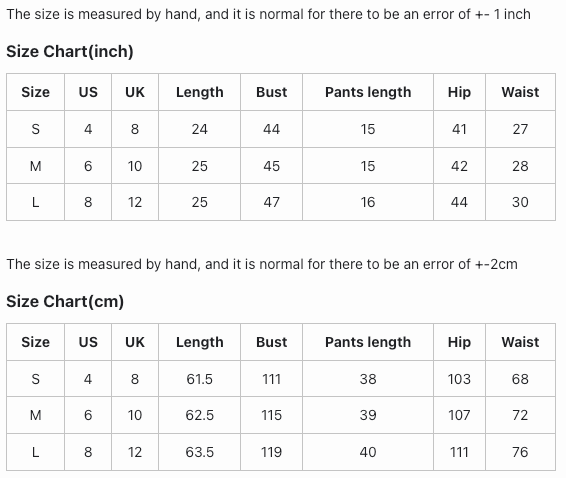Viewport: 566px width, 478px height.
Task: Click the Size Chart(inch) heading
Action: 70,52
